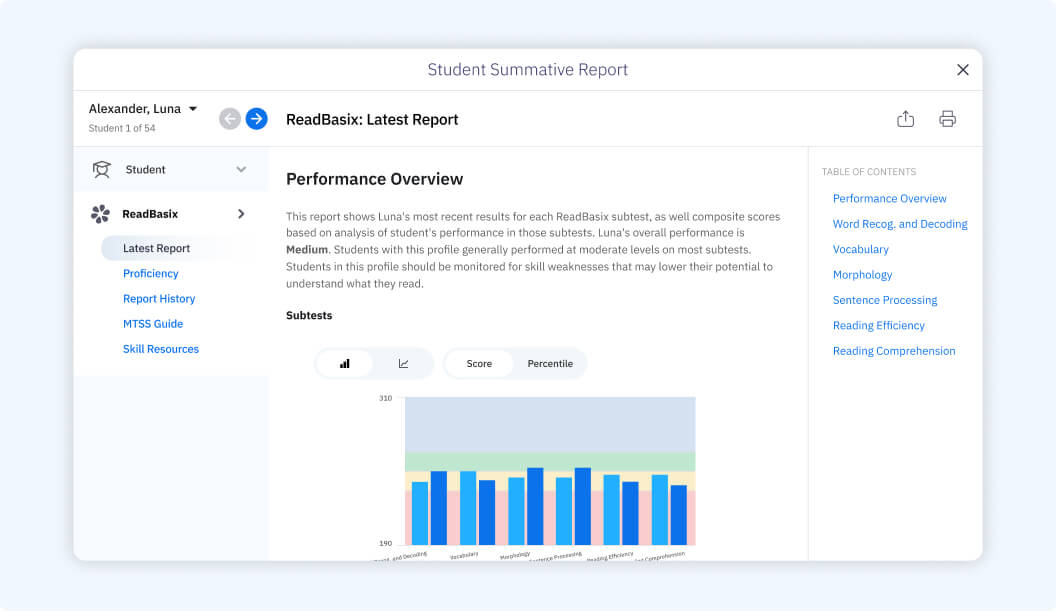Select the Score display option
Screen dimensions: 1056x611
(x=479, y=364)
